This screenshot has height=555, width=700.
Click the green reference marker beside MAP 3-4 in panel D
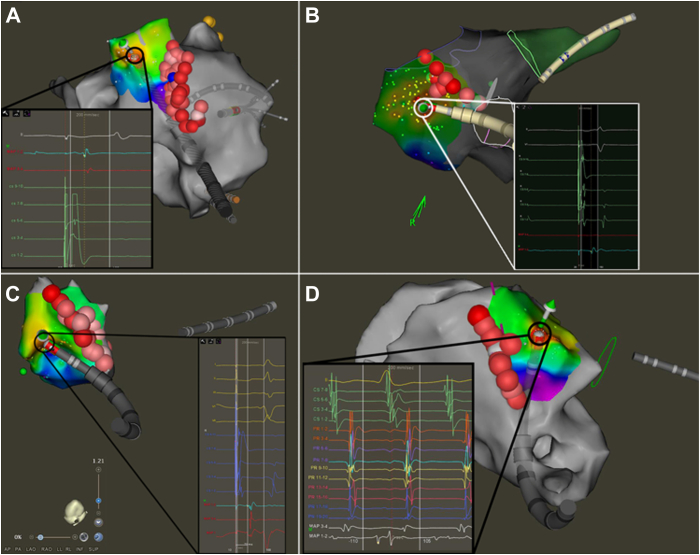[310, 530]
